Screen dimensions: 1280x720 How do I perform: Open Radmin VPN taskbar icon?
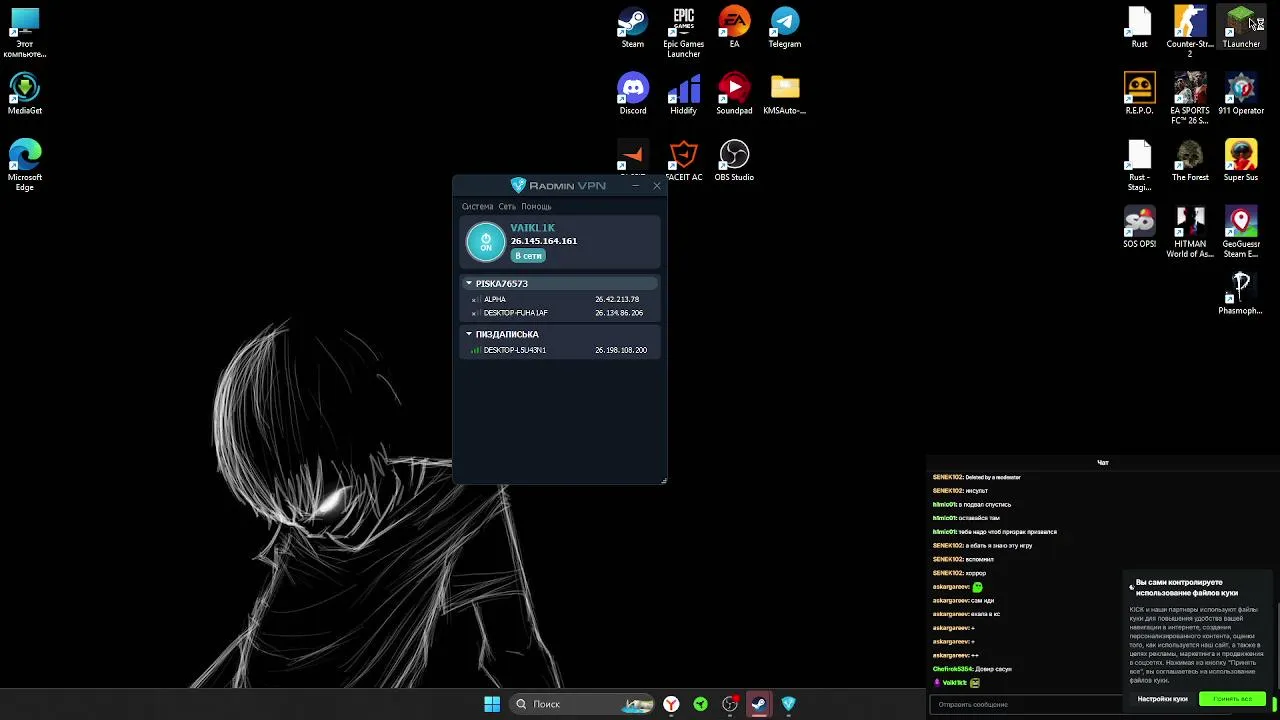click(788, 704)
